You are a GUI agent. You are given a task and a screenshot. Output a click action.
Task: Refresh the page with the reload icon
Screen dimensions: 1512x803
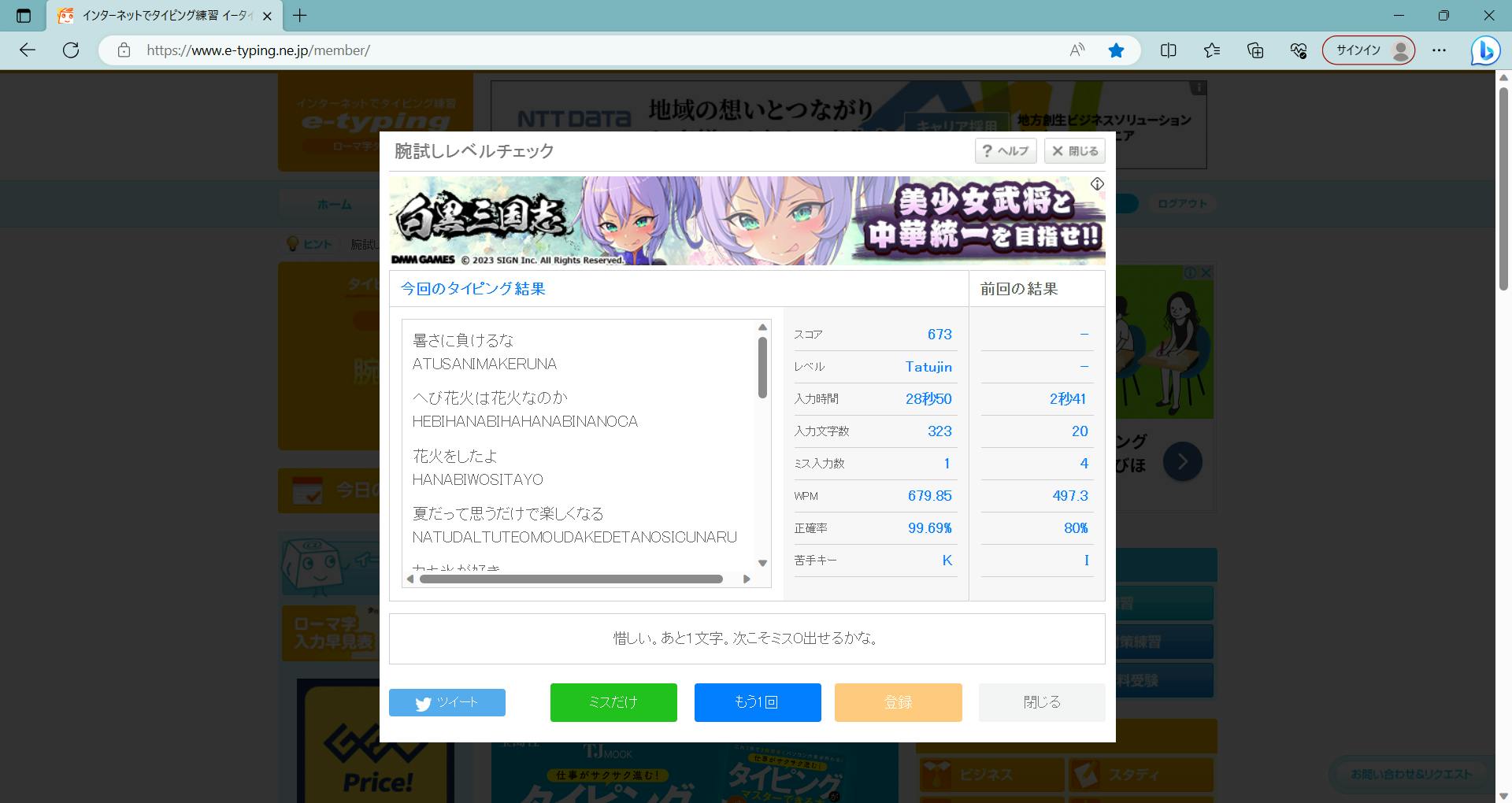click(x=71, y=50)
